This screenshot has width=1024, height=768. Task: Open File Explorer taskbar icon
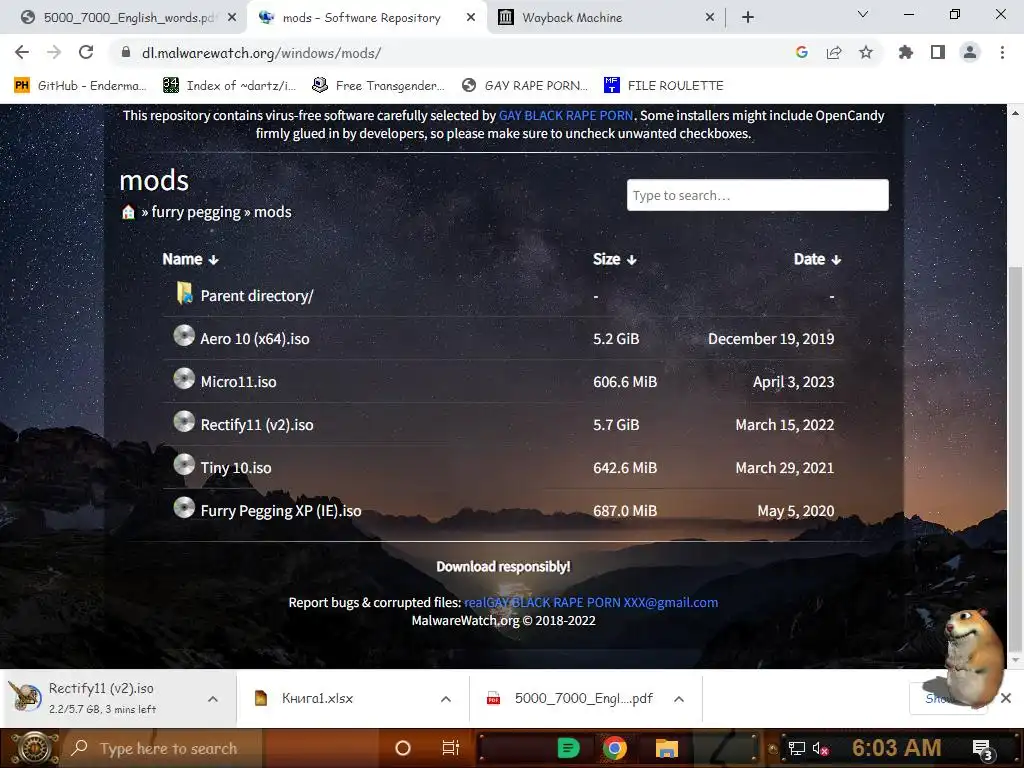click(x=667, y=748)
